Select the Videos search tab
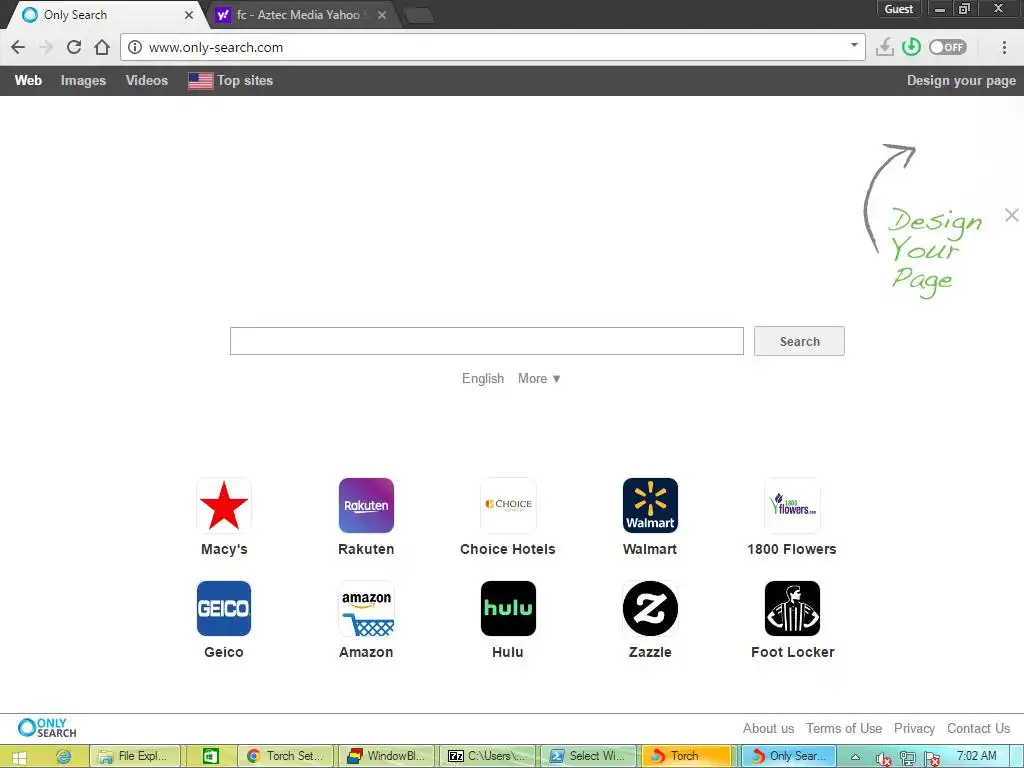Viewport: 1024px width, 768px height. [x=147, y=80]
